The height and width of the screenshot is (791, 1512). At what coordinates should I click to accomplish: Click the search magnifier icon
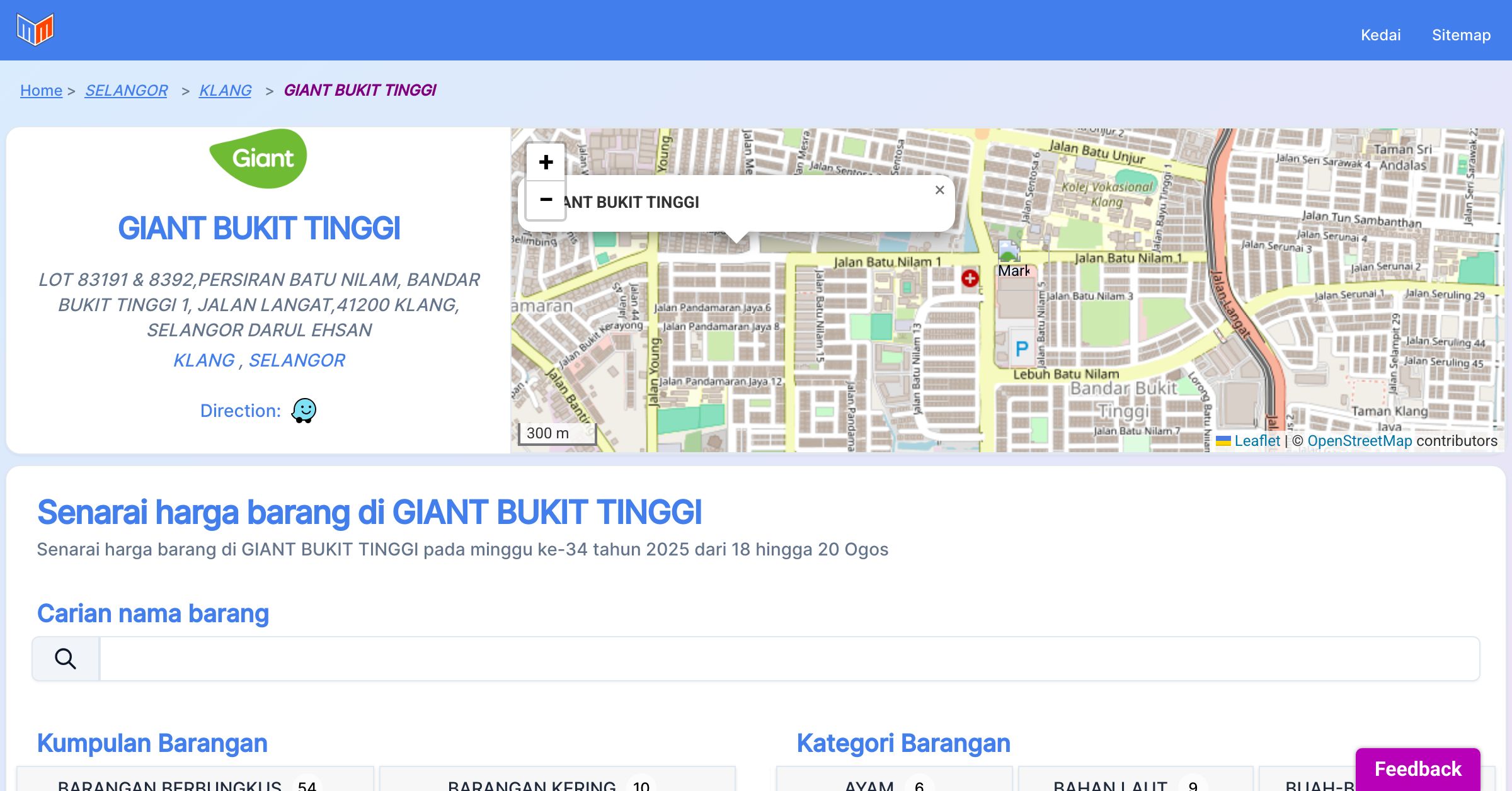point(66,659)
